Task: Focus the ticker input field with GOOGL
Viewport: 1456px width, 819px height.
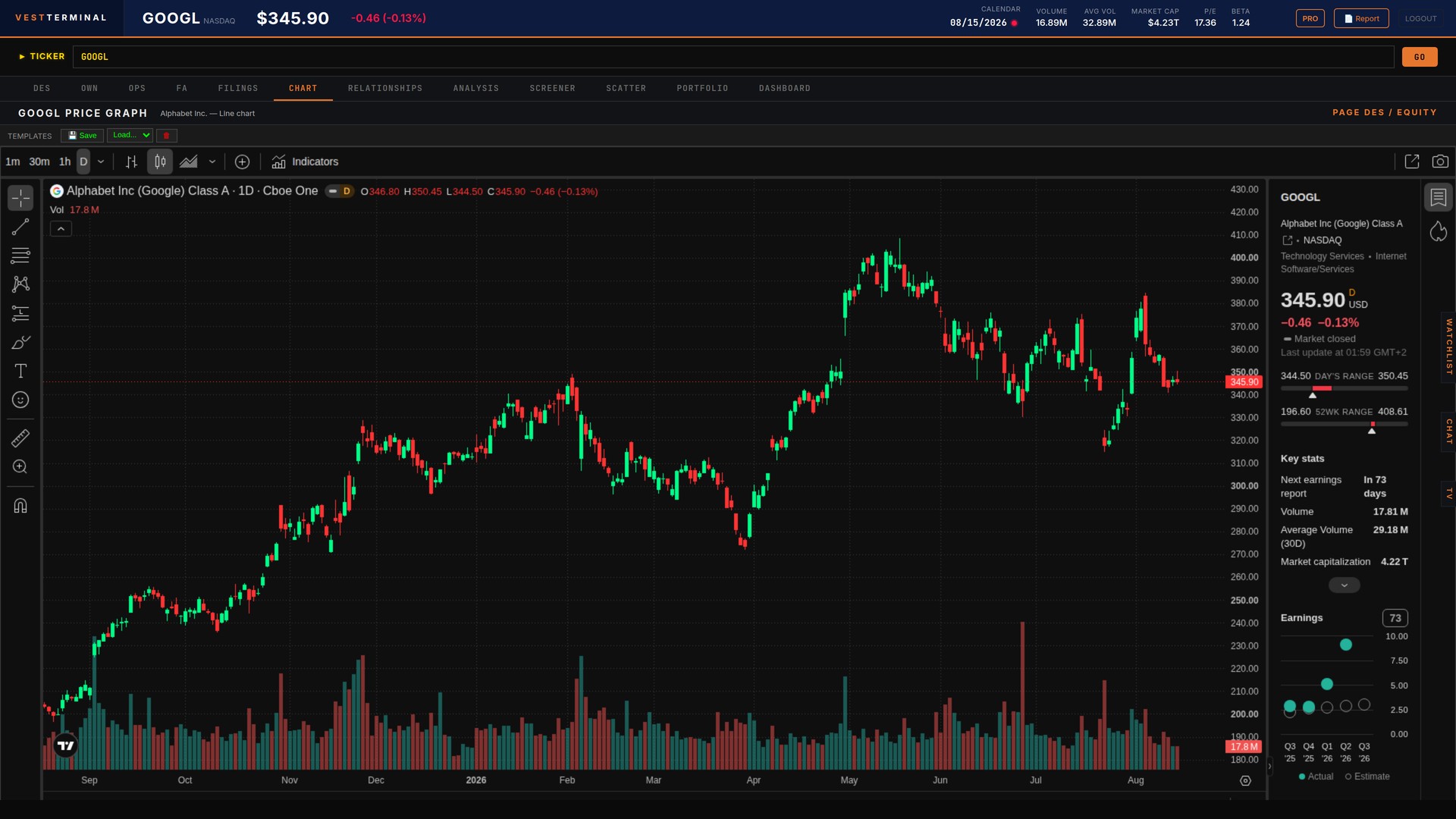Action: [733, 57]
